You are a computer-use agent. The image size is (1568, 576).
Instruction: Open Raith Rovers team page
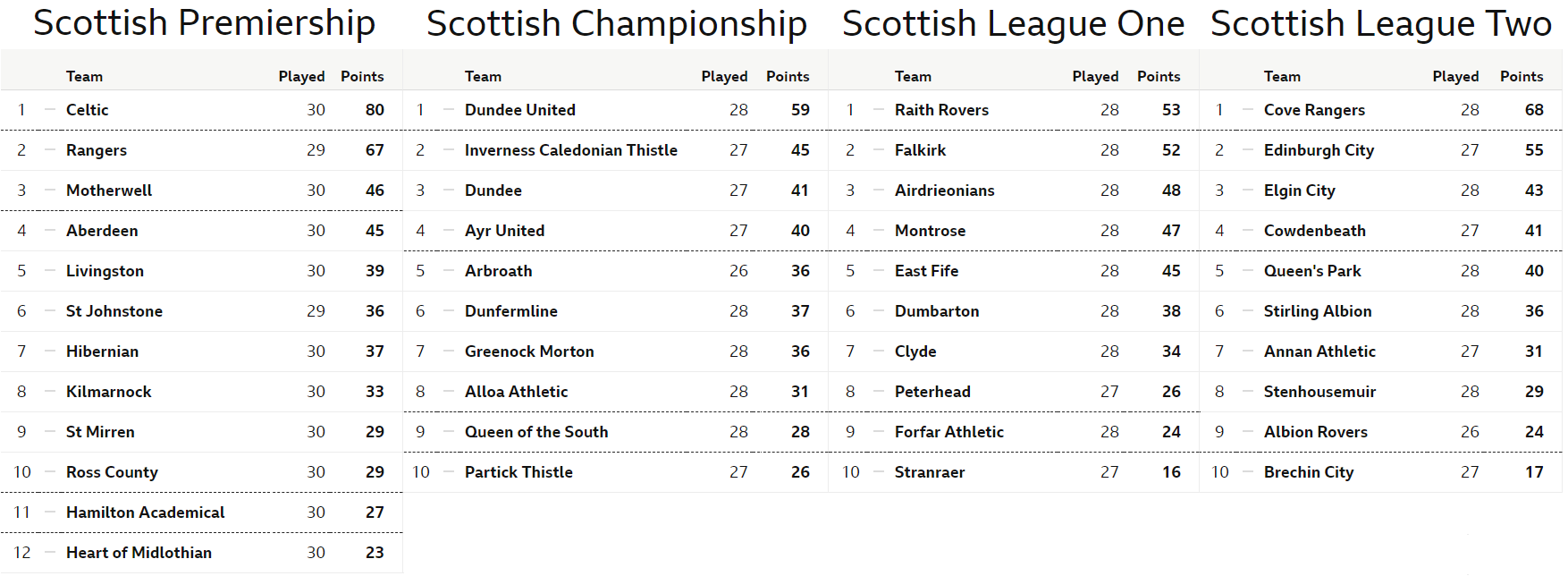click(x=941, y=110)
